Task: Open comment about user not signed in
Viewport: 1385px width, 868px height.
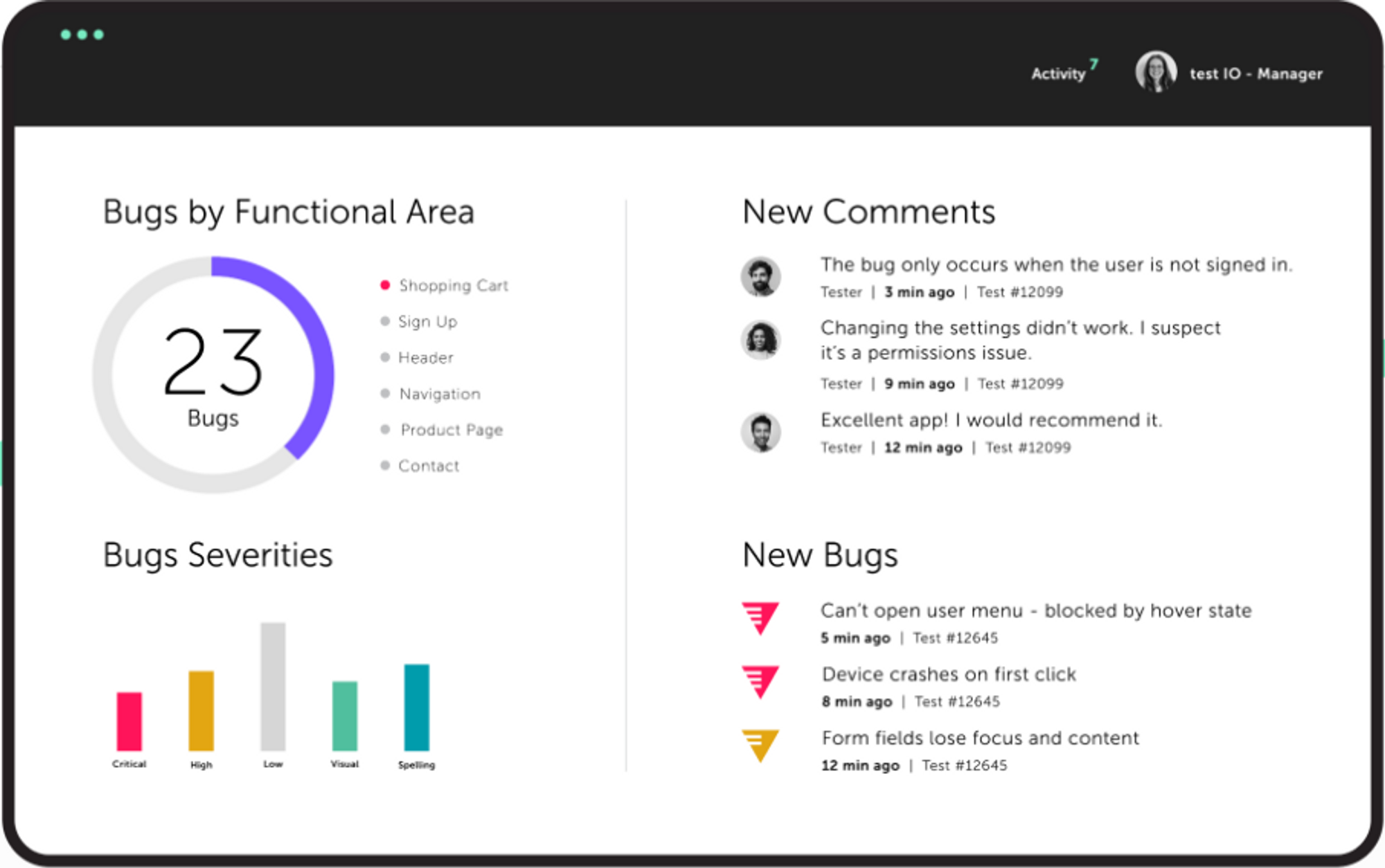Action: coord(1057,264)
